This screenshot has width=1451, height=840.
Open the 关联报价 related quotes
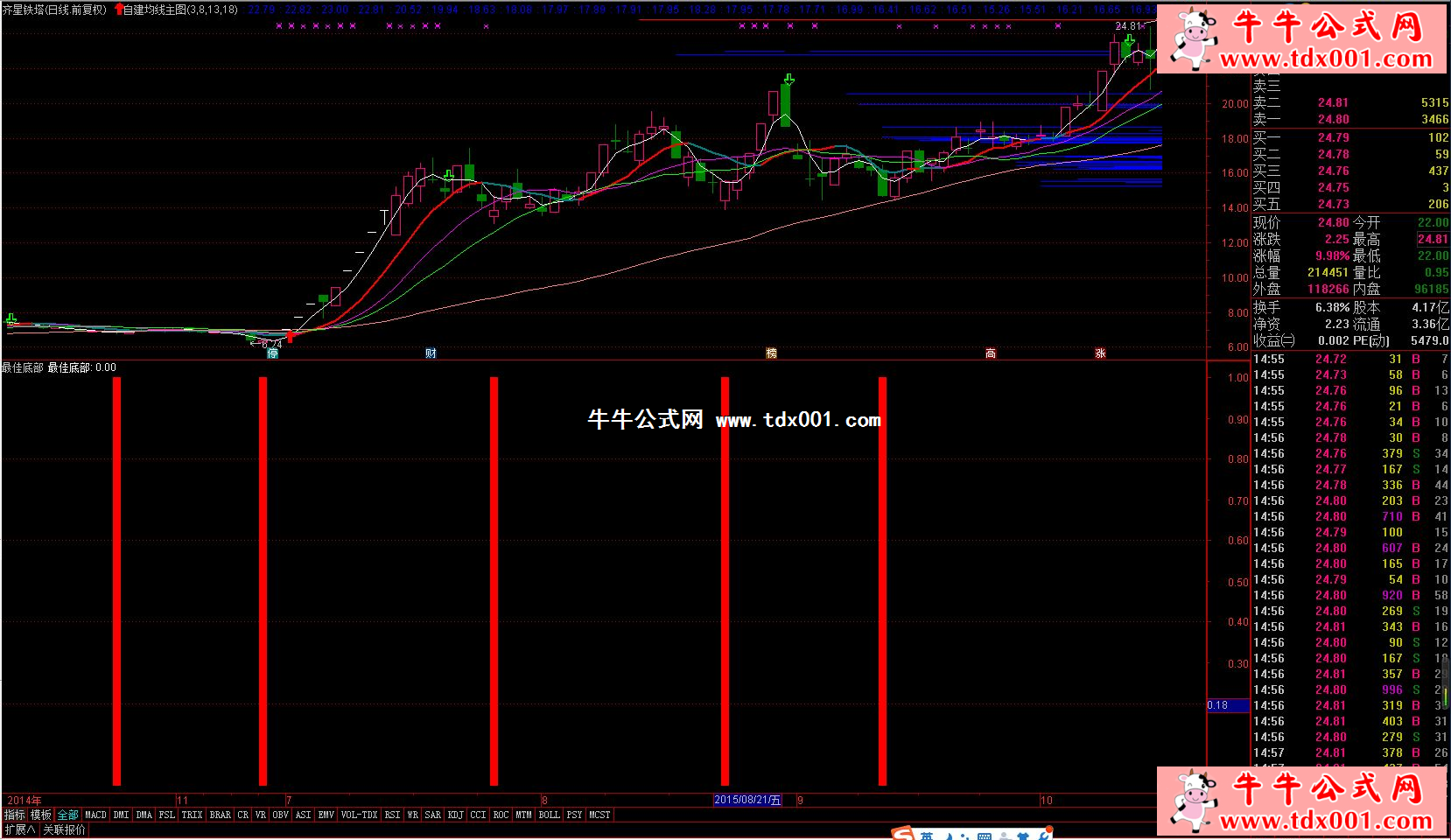pos(65,829)
